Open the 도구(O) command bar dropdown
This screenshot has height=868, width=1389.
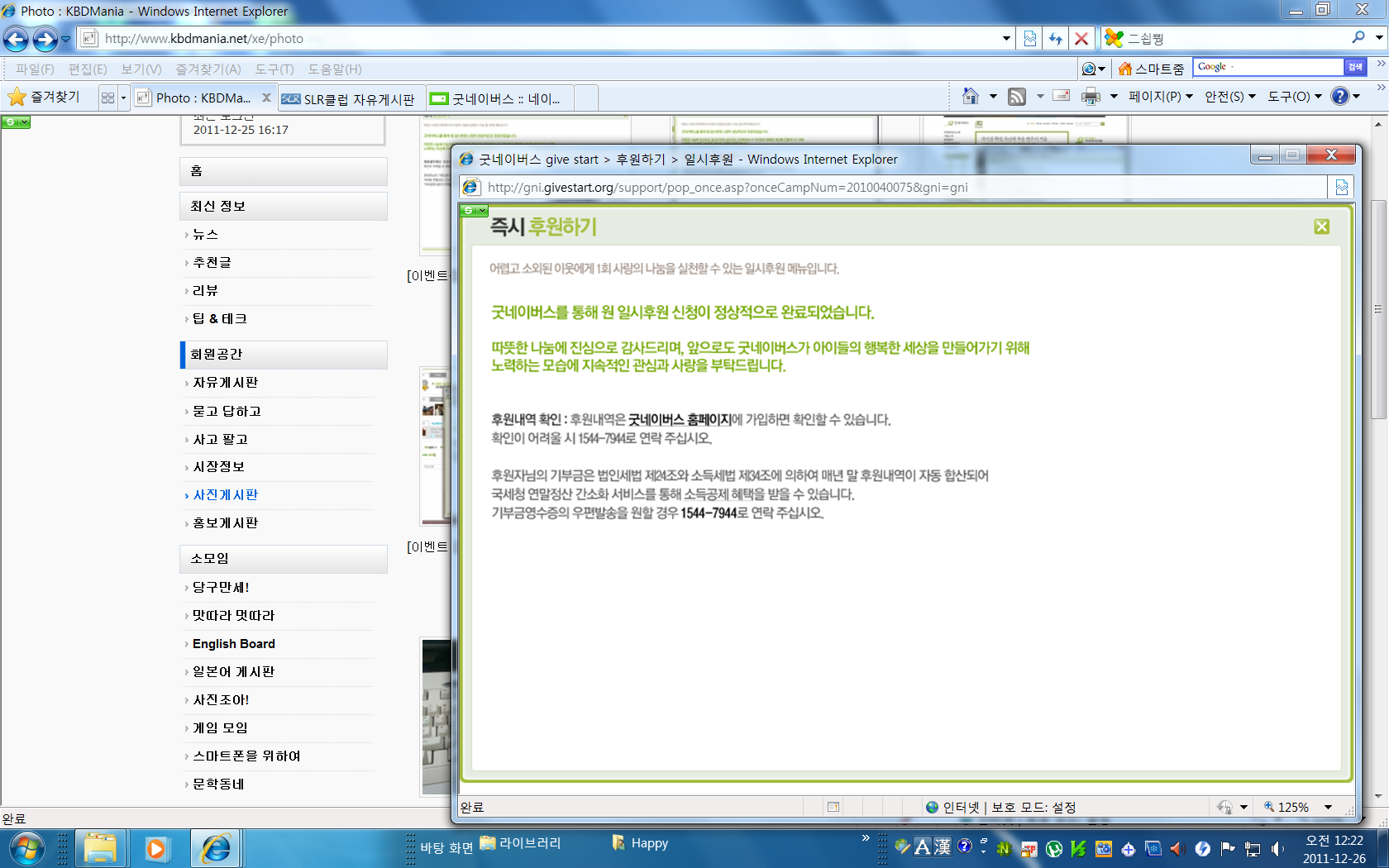(x=1295, y=97)
